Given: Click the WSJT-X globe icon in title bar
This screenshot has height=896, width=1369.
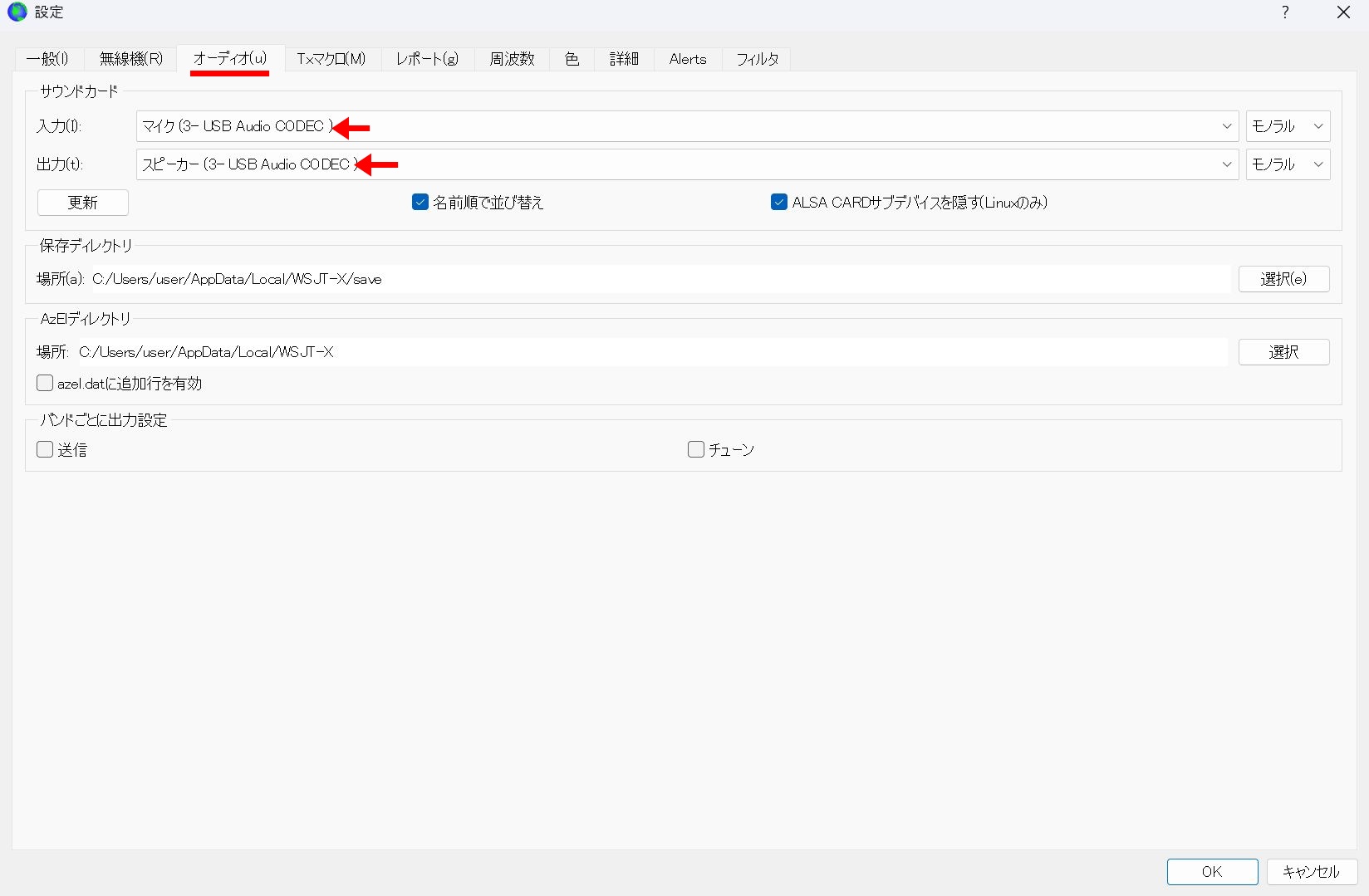Looking at the screenshot, I should [17, 12].
